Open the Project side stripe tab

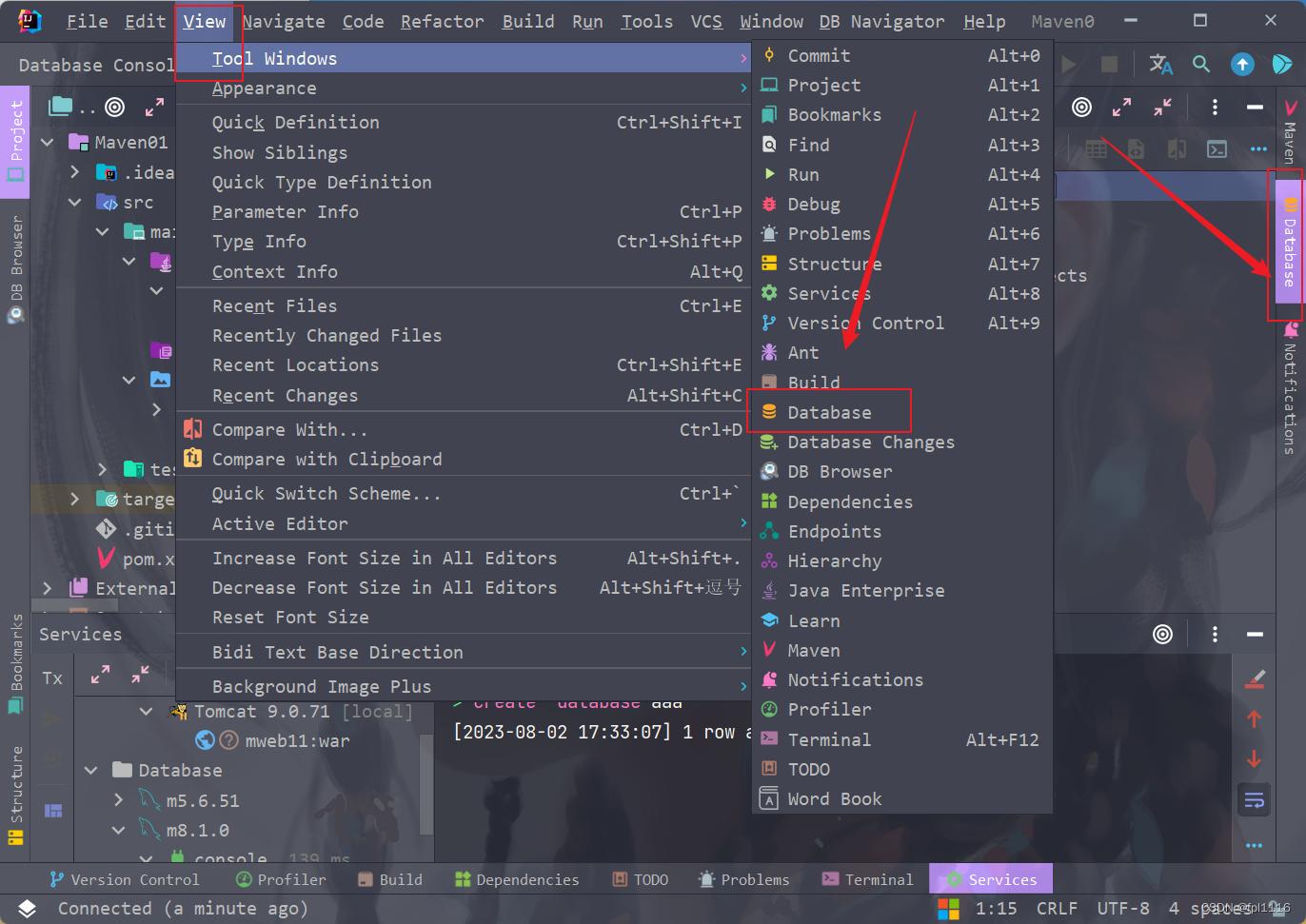15,141
